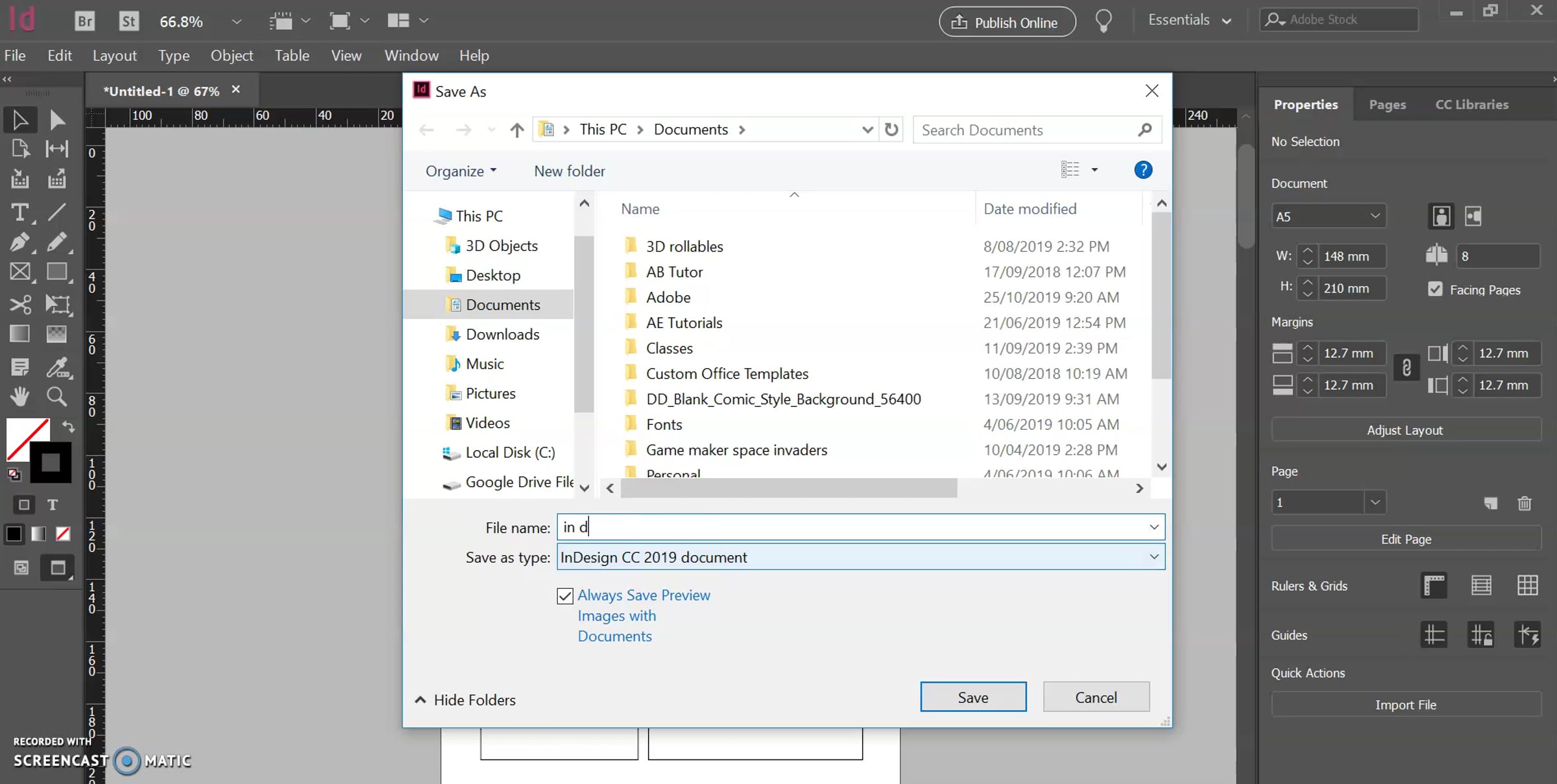Apply None color swatch

pyautogui.click(x=63, y=534)
